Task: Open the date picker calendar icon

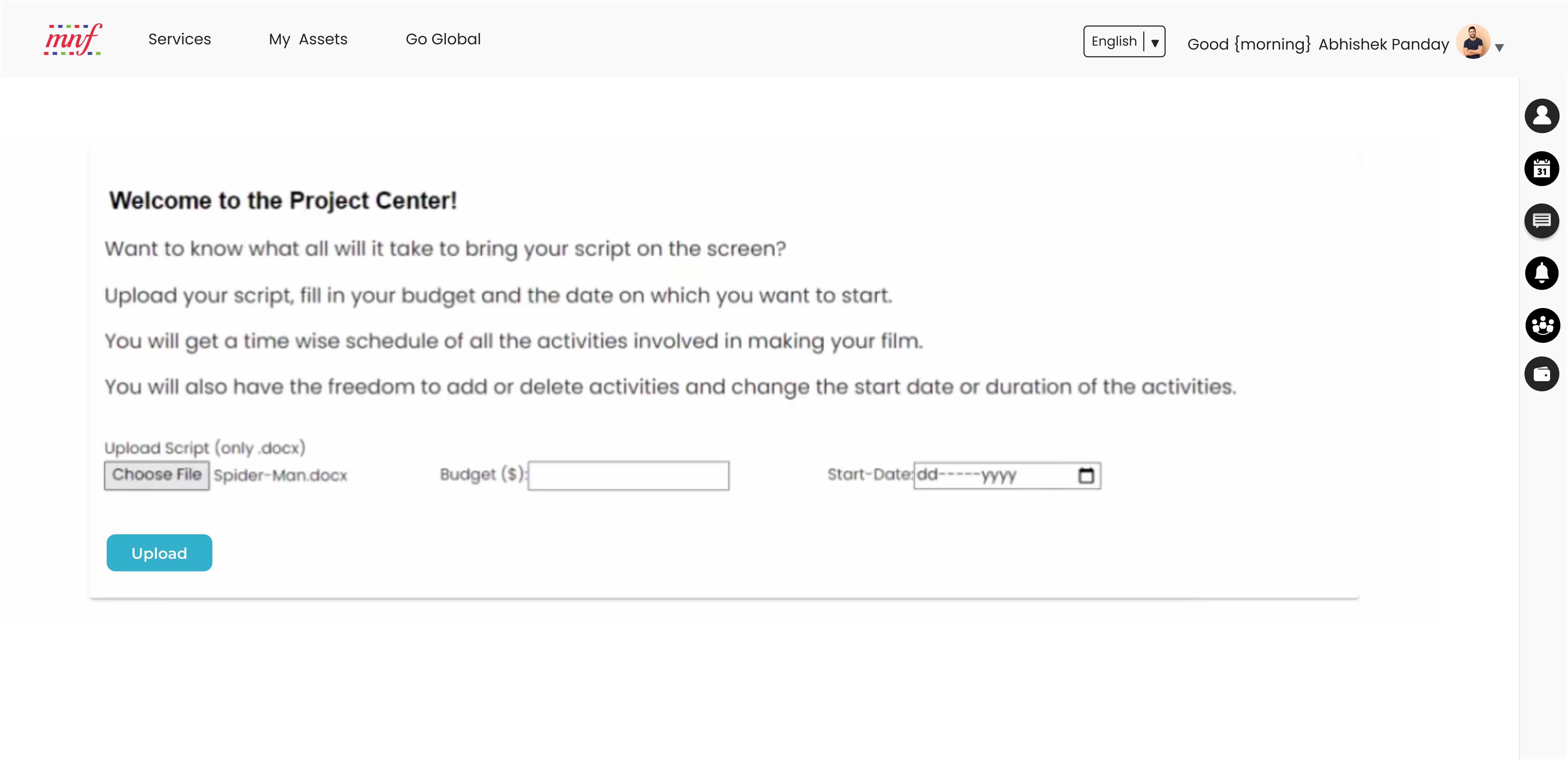Action: coord(1086,475)
